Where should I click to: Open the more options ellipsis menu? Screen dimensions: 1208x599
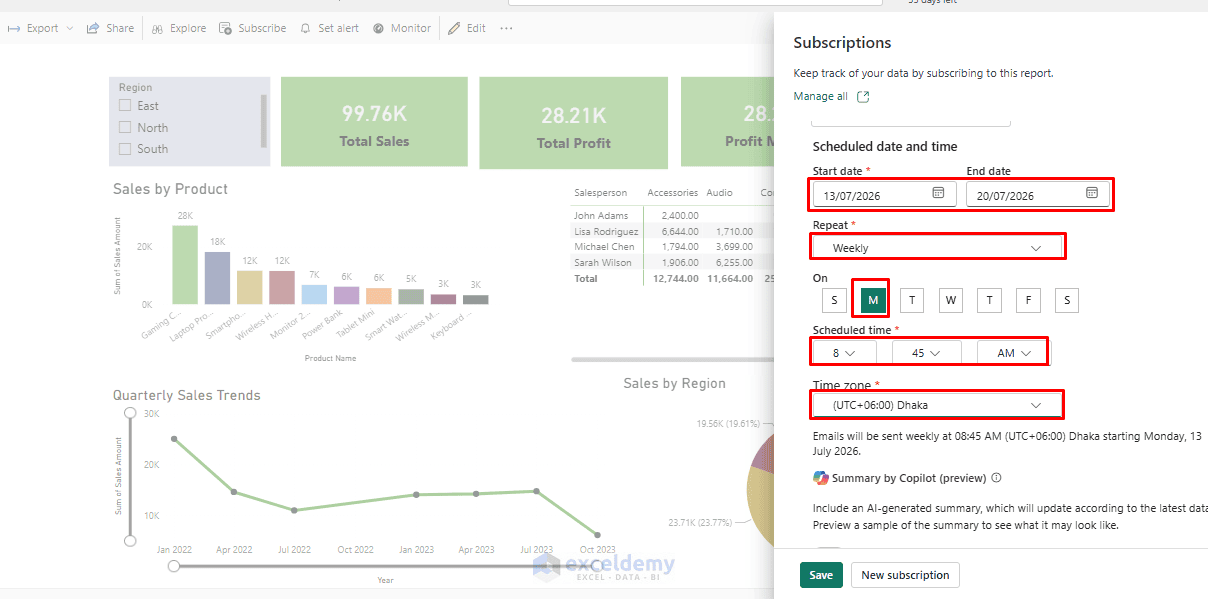point(506,28)
